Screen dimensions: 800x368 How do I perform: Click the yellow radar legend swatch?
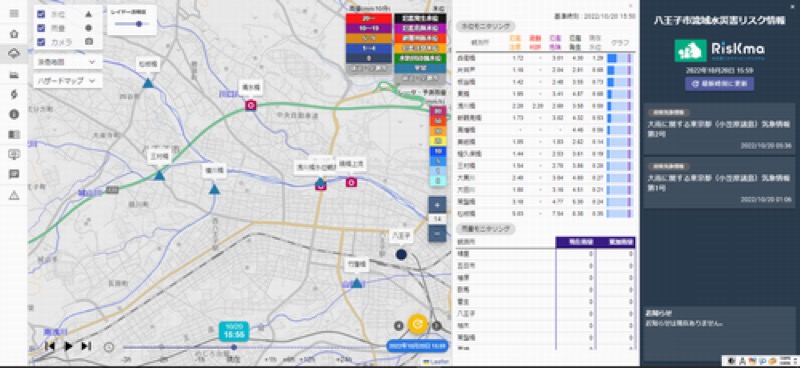point(437,141)
